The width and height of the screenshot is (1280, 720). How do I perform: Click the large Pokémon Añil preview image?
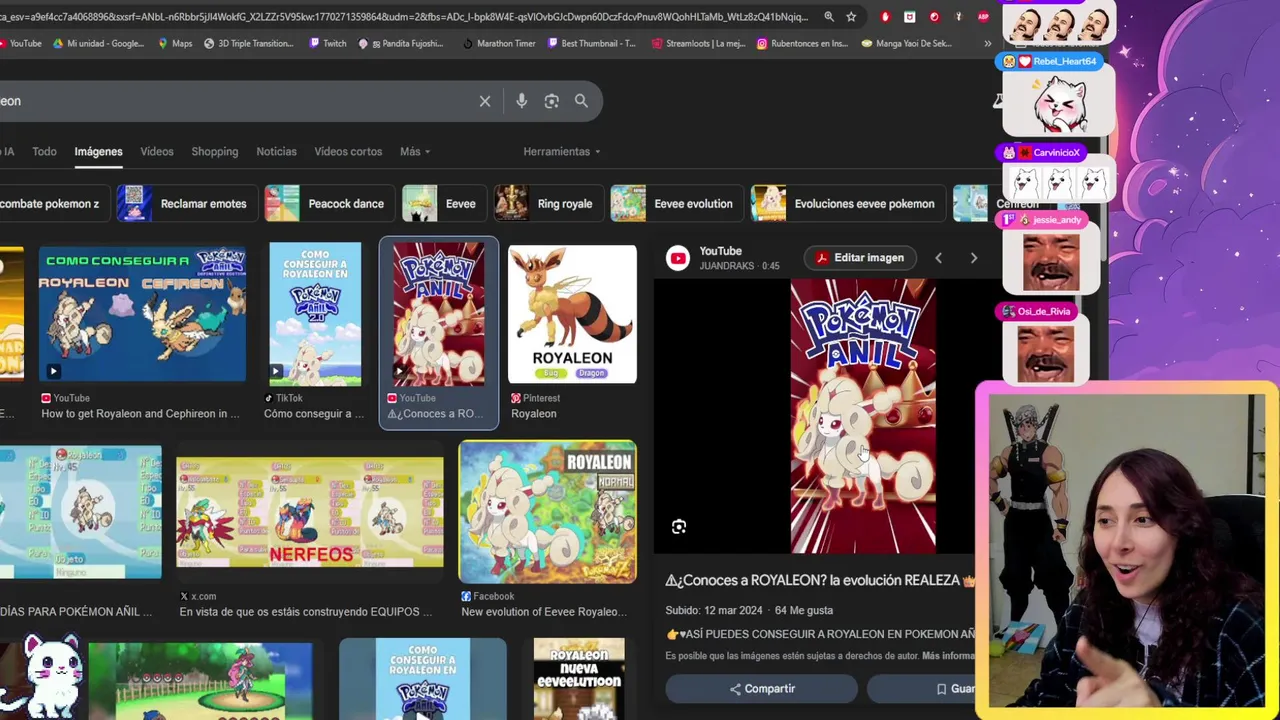[863, 416]
